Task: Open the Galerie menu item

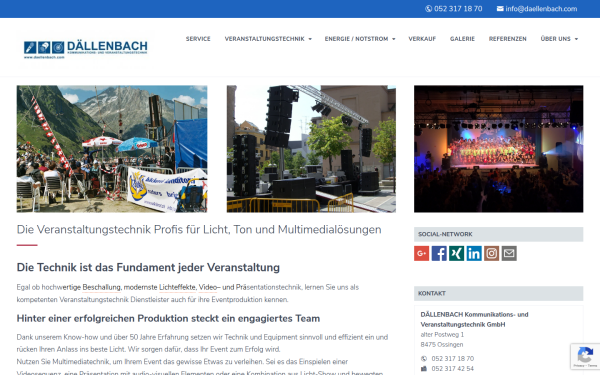Action: point(462,39)
